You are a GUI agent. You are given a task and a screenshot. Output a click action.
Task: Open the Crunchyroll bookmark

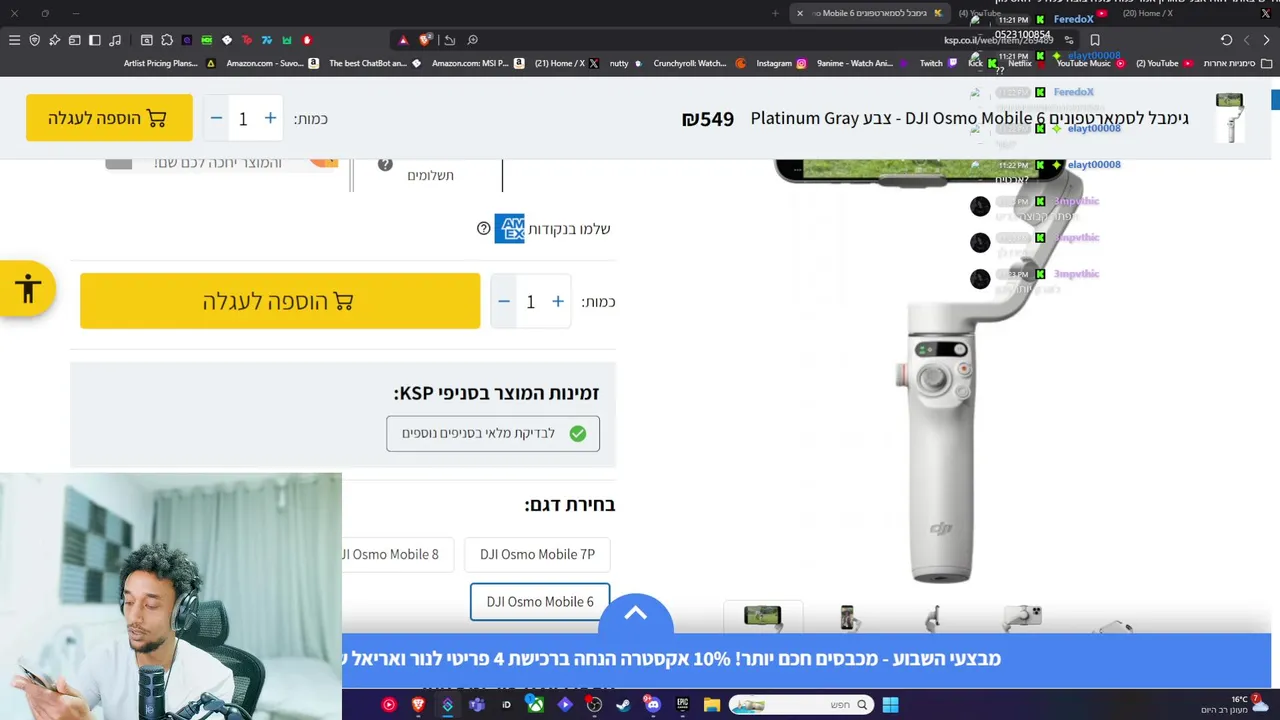[x=699, y=63]
